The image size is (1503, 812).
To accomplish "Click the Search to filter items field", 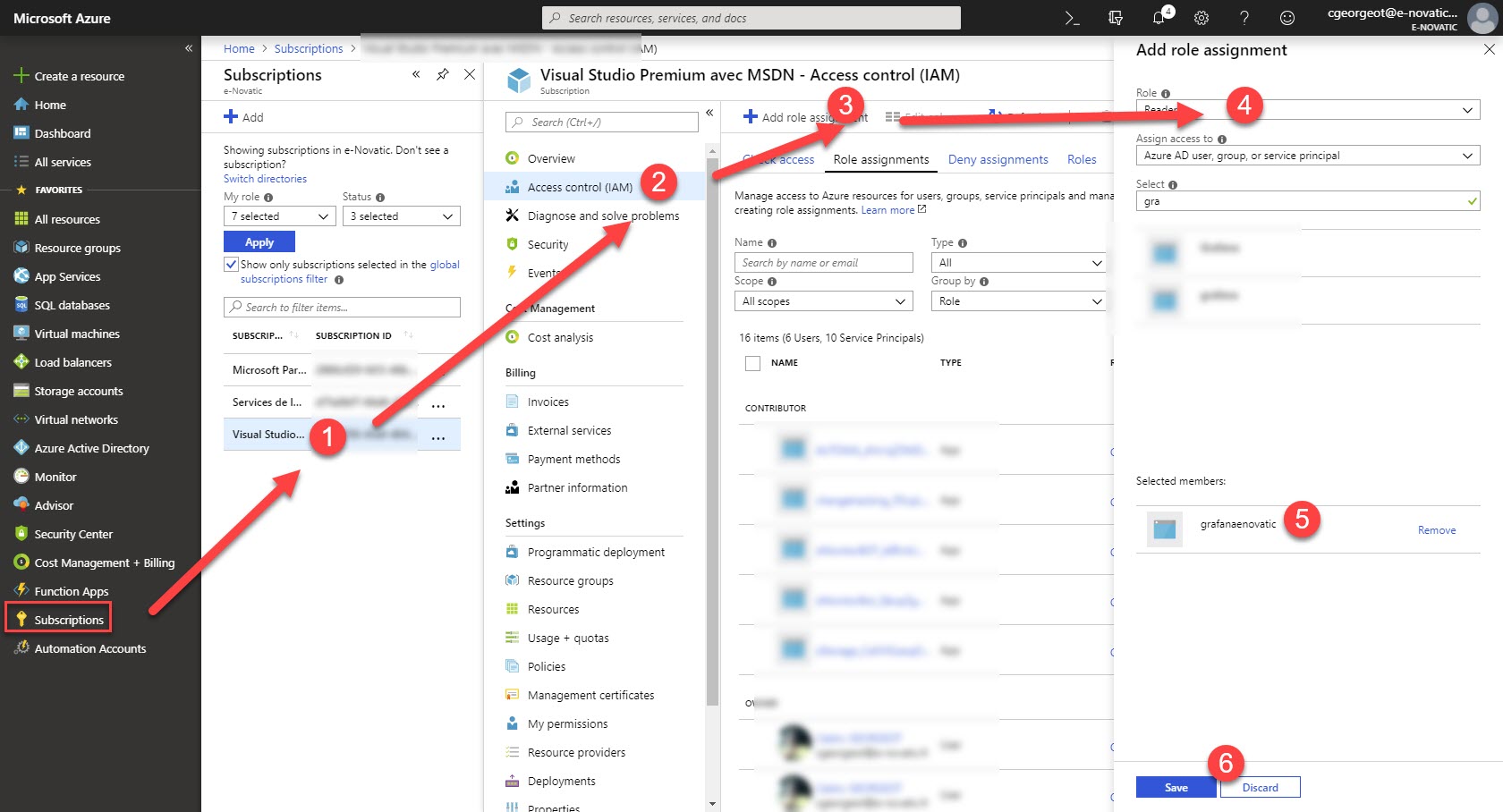I will [342, 308].
